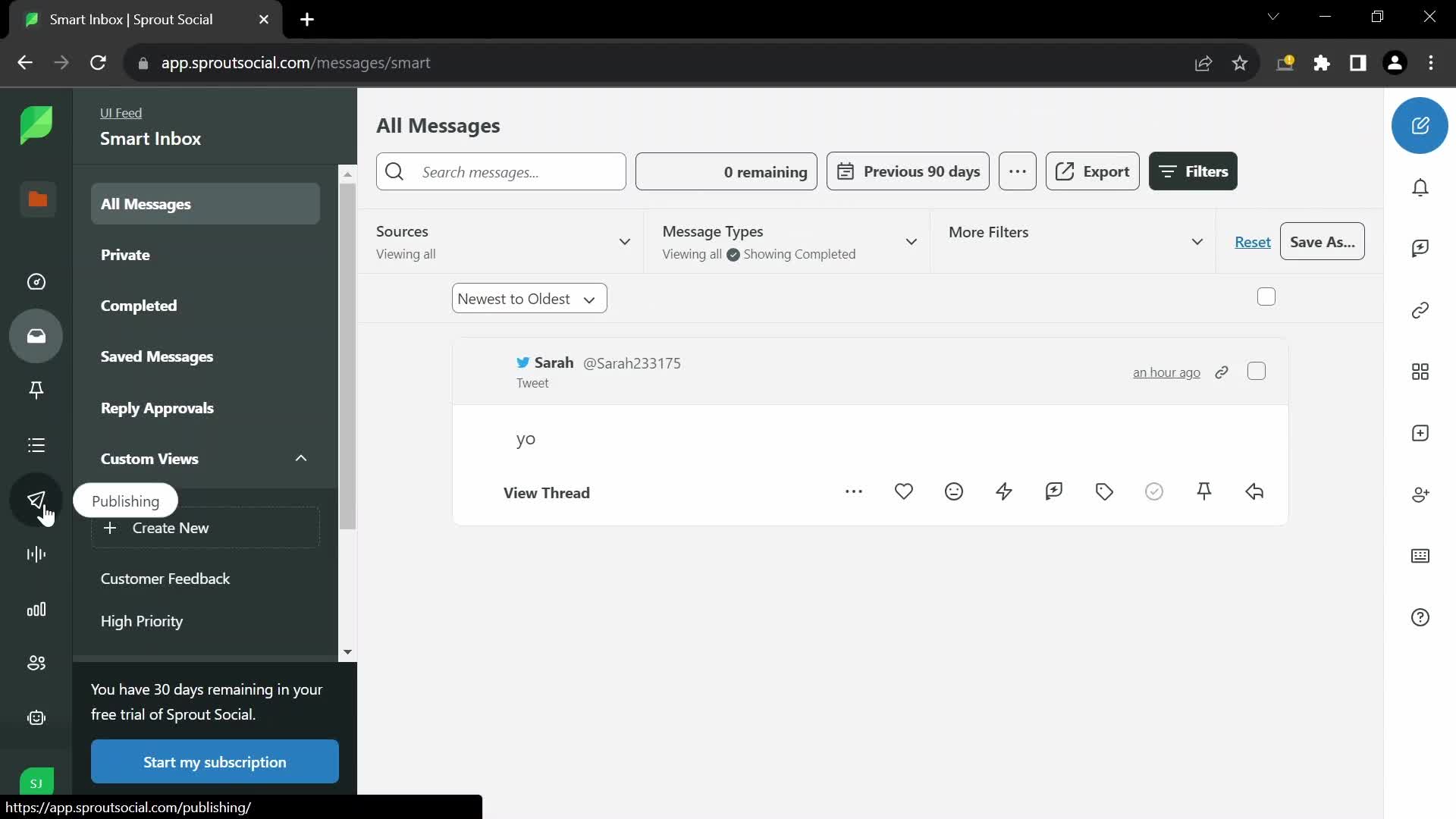The width and height of the screenshot is (1456, 819).
Task: Click the like/heart icon on message
Action: pyautogui.click(x=904, y=492)
